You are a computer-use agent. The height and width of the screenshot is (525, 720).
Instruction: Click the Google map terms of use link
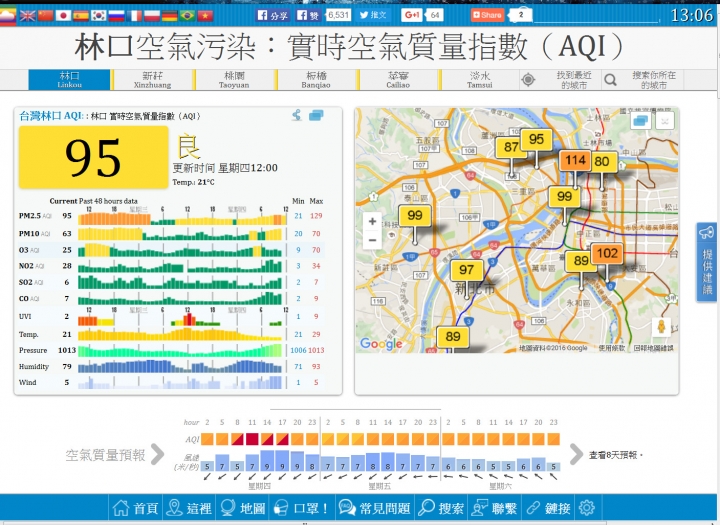click(x=612, y=348)
